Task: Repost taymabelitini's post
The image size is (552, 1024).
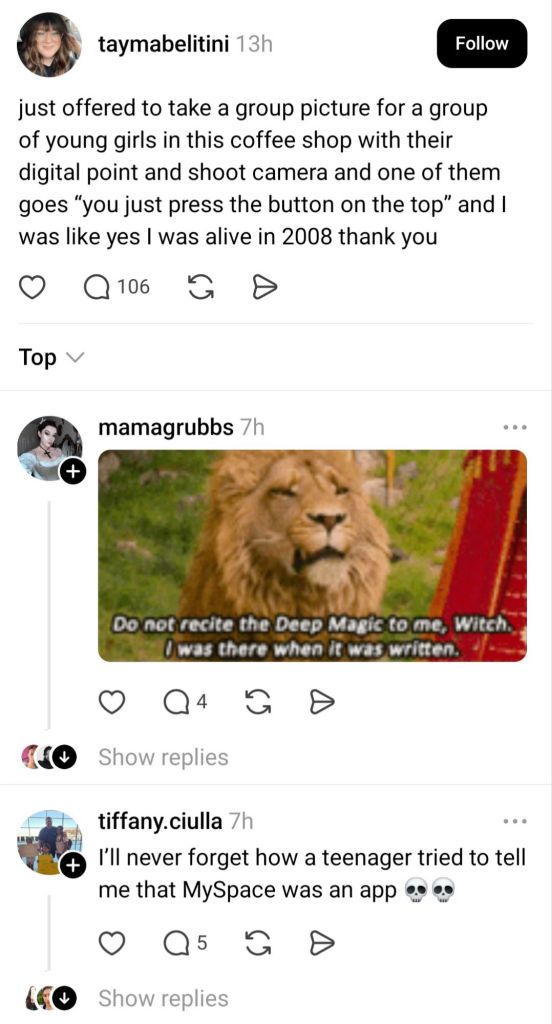Action: [201, 287]
